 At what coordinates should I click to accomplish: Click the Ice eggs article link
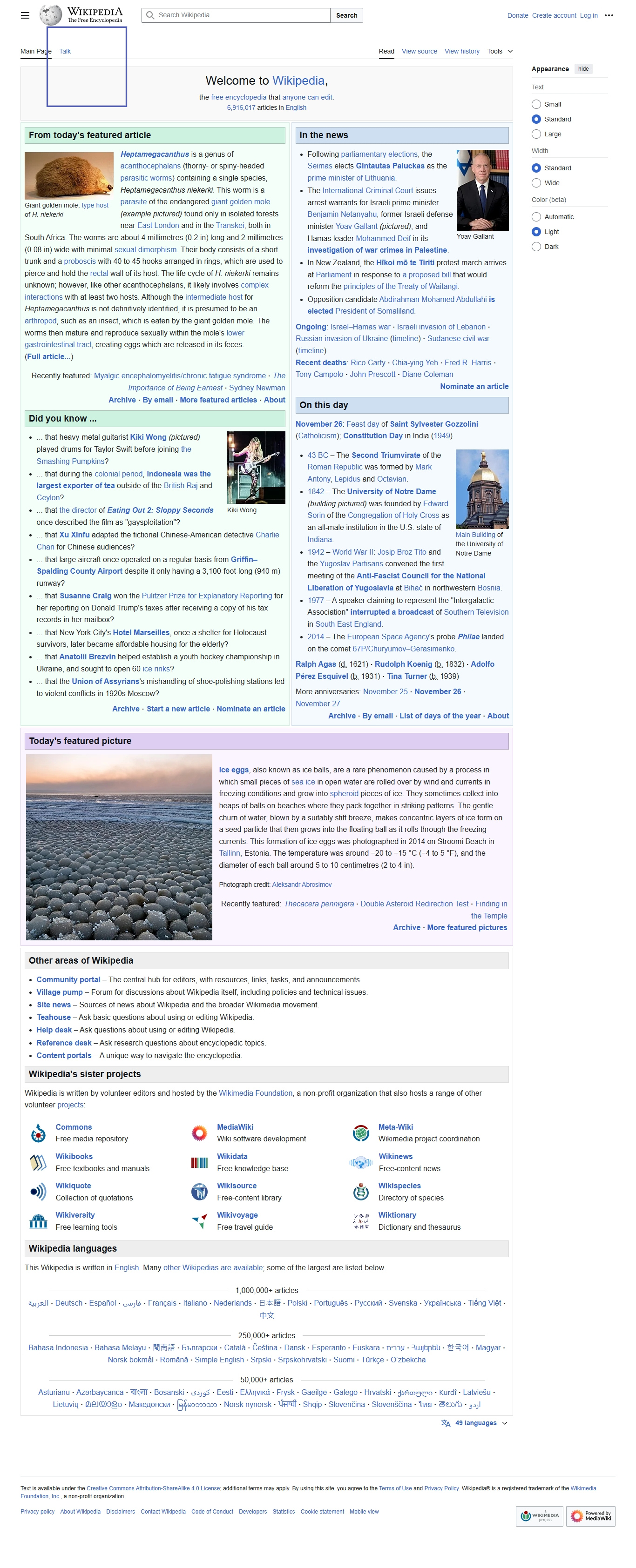click(234, 770)
